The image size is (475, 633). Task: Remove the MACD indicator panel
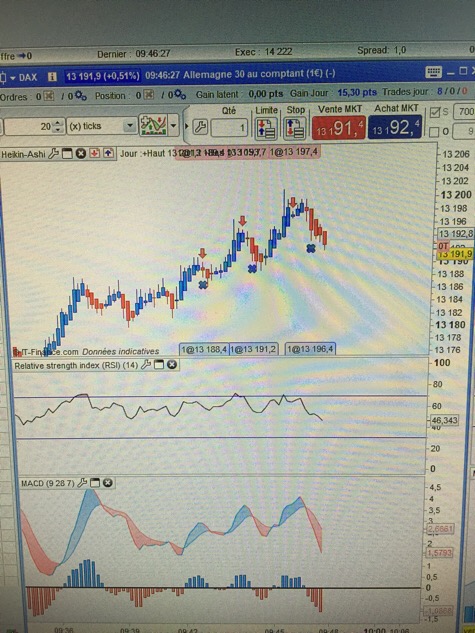tap(107, 483)
